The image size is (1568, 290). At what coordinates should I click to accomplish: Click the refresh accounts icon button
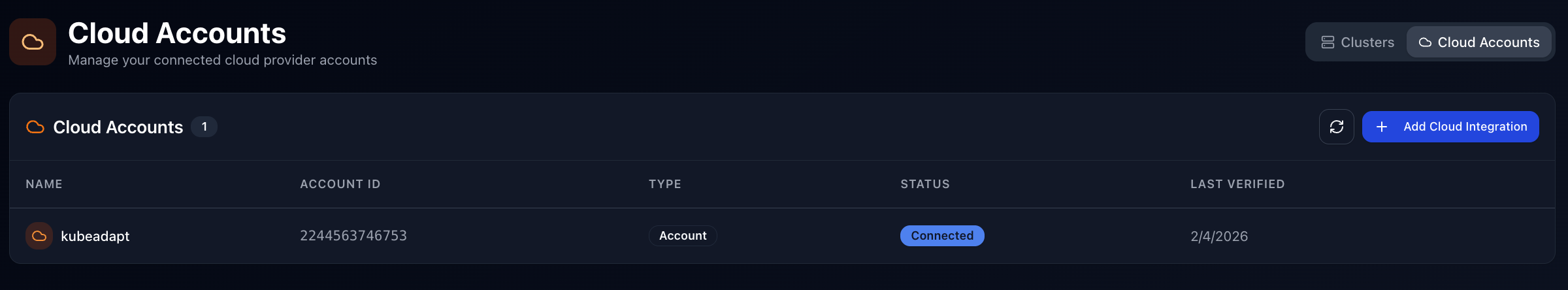click(x=1336, y=127)
